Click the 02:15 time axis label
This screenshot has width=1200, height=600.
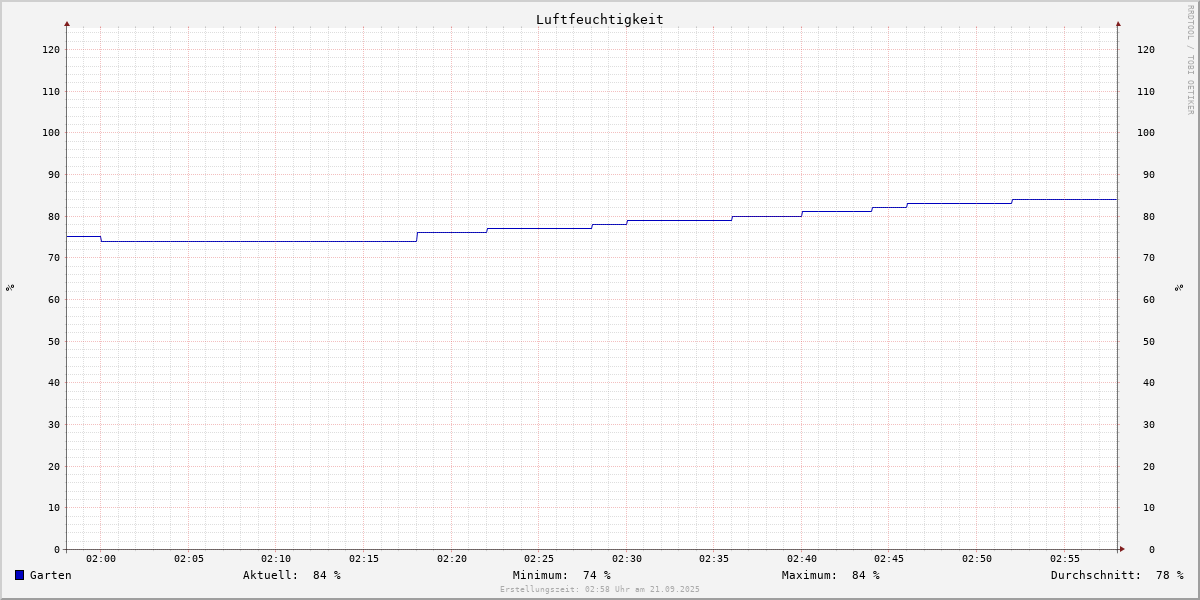(x=364, y=559)
